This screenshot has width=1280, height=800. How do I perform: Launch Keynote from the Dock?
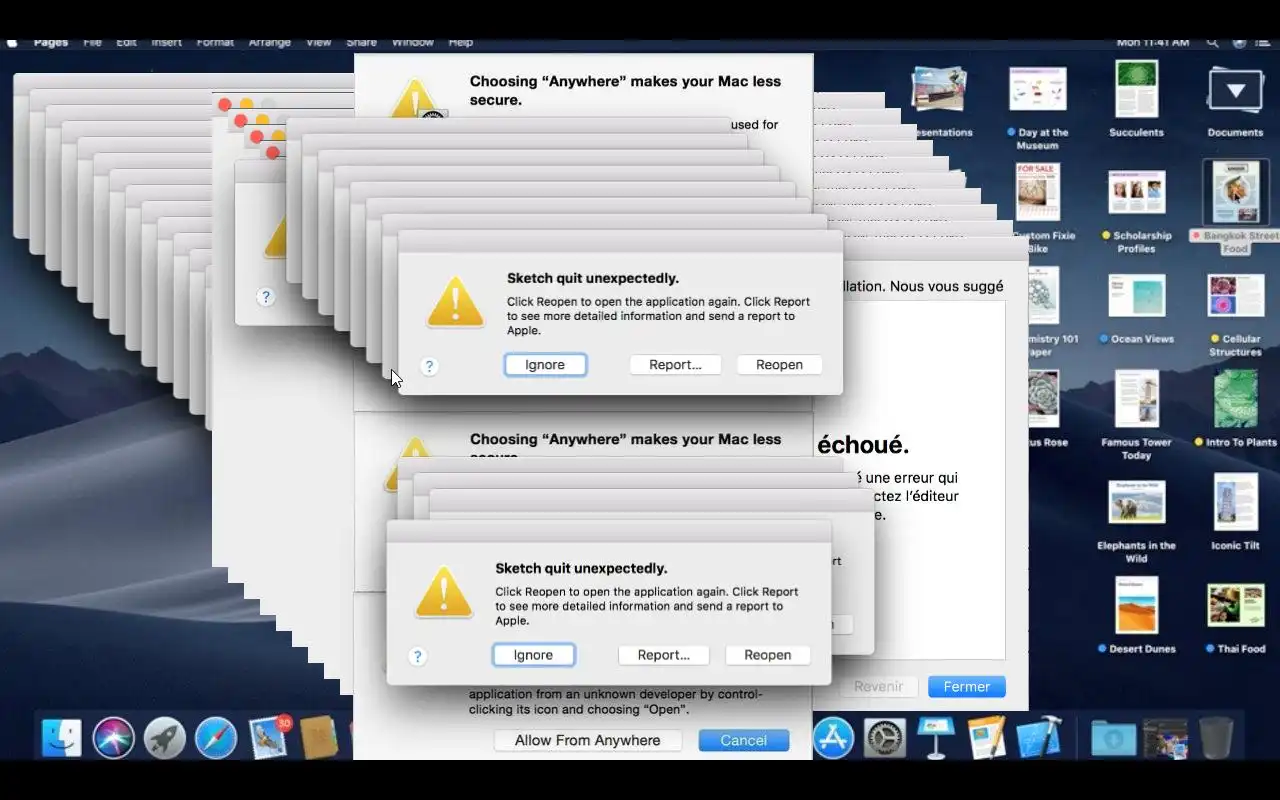(936, 738)
